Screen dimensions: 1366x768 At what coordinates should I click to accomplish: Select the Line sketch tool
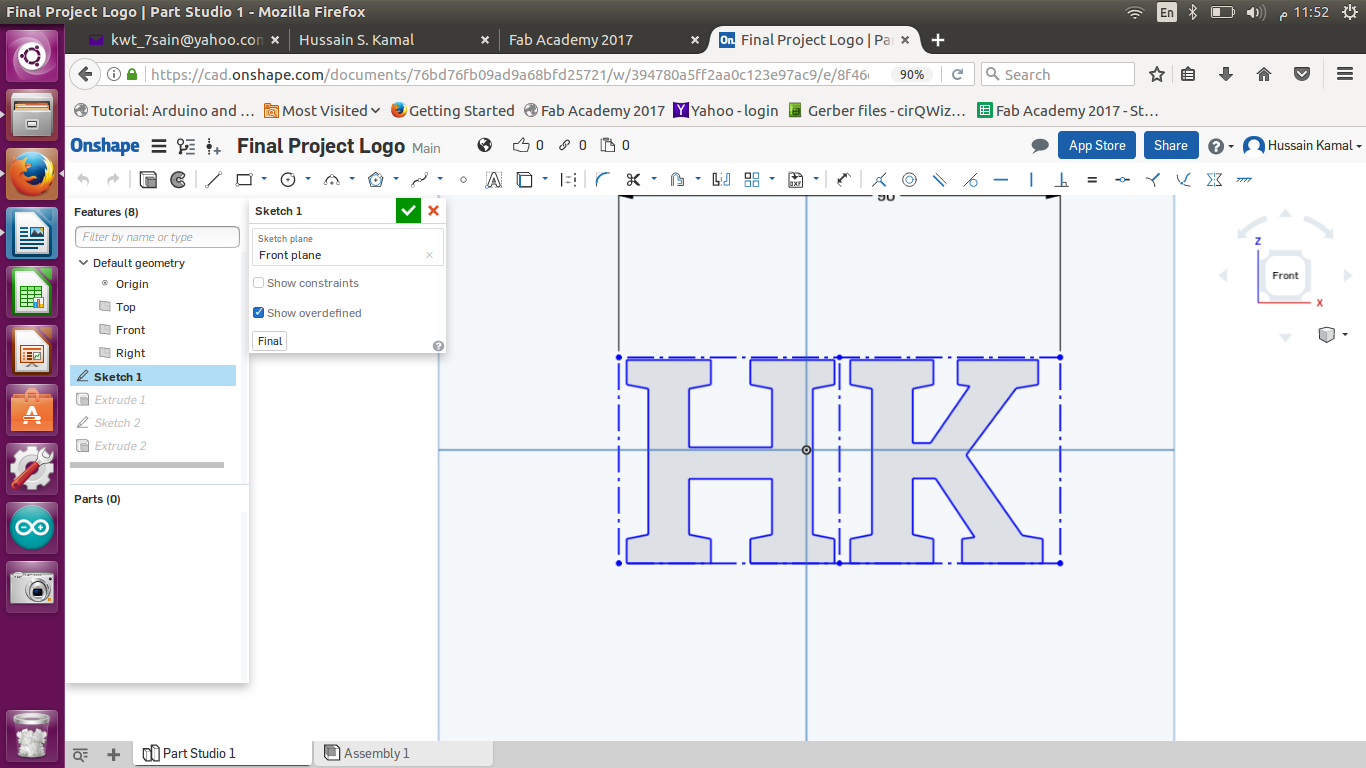pos(213,180)
